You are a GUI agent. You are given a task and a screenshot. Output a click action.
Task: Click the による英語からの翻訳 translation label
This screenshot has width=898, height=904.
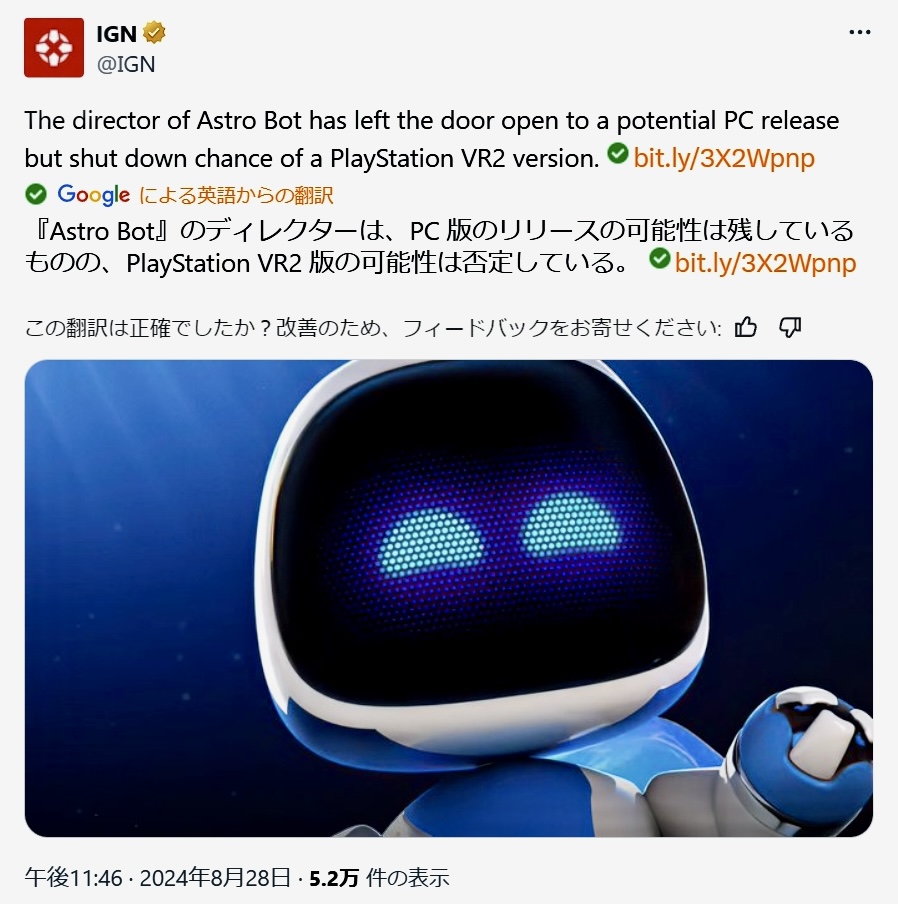(236, 195)
